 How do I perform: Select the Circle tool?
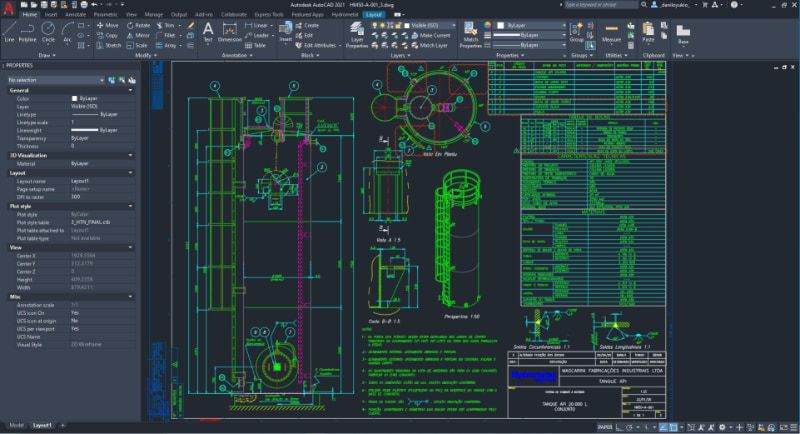[x=48, y=32]
